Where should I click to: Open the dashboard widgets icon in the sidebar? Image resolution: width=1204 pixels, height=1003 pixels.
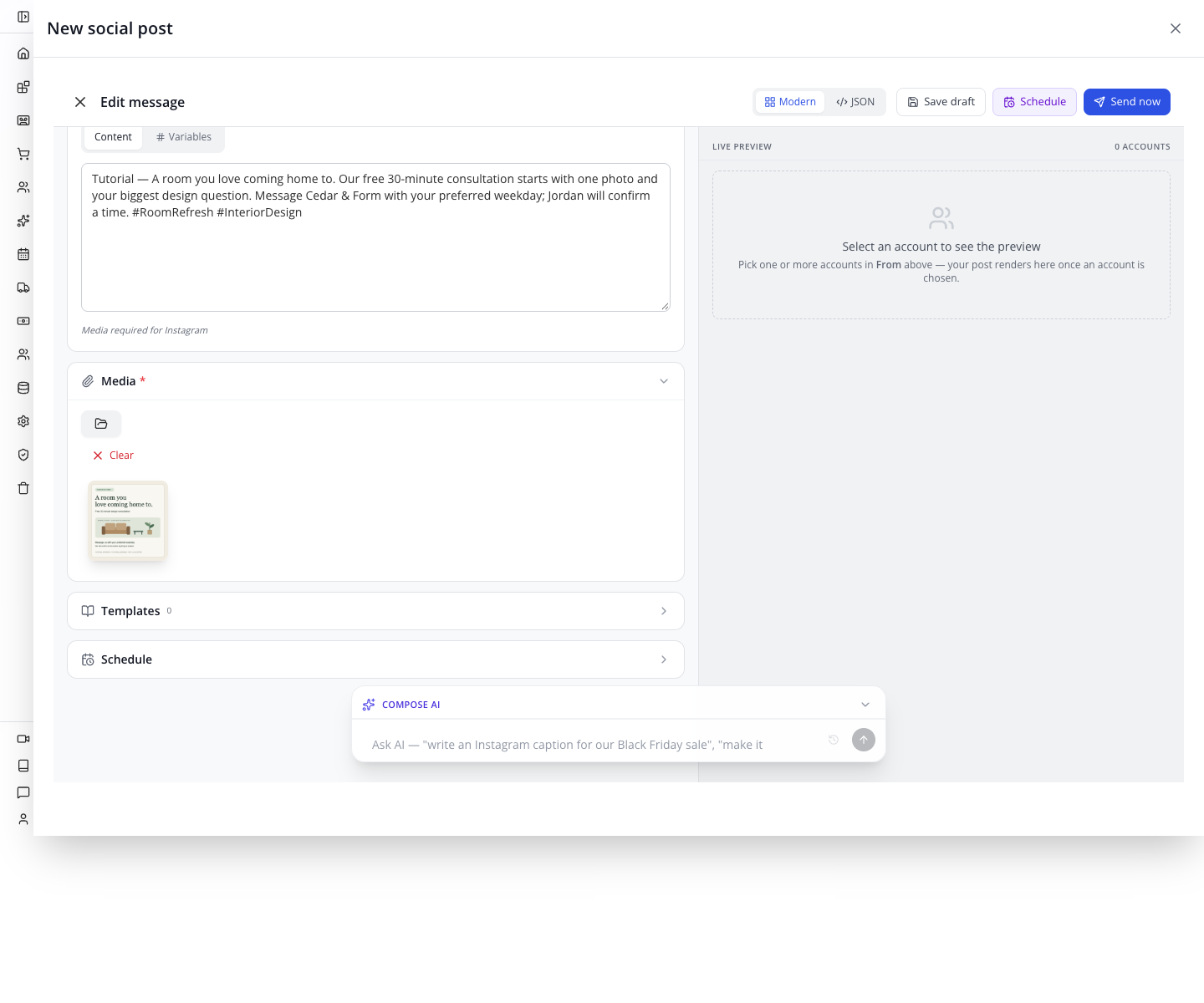[x=23, y=87]
